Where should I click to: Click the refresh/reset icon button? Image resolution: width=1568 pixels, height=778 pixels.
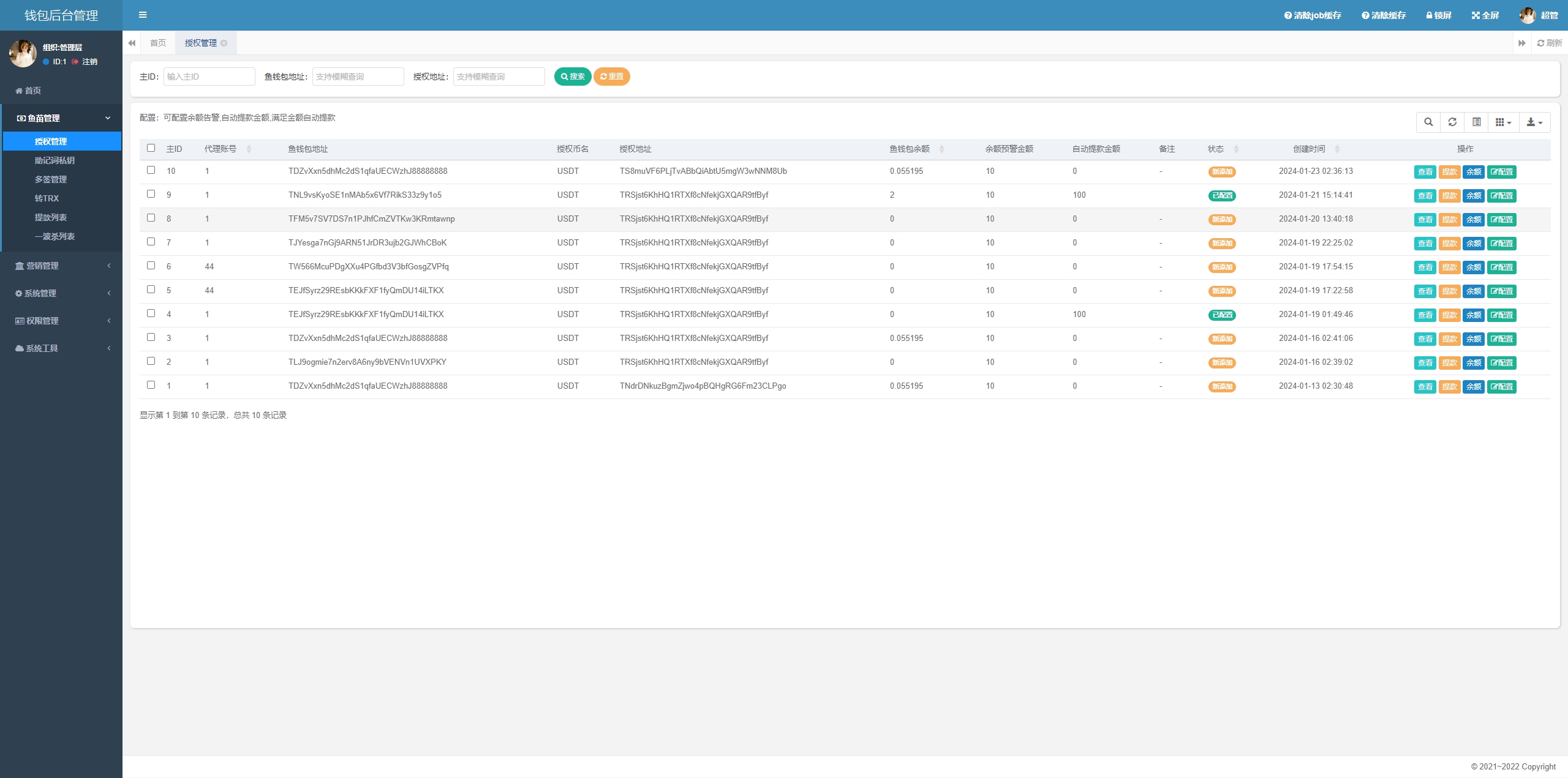pos(1452,121)
